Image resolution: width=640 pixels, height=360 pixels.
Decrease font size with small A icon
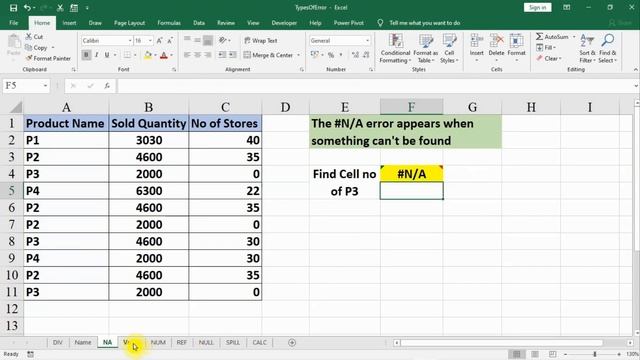pos(170,40)
